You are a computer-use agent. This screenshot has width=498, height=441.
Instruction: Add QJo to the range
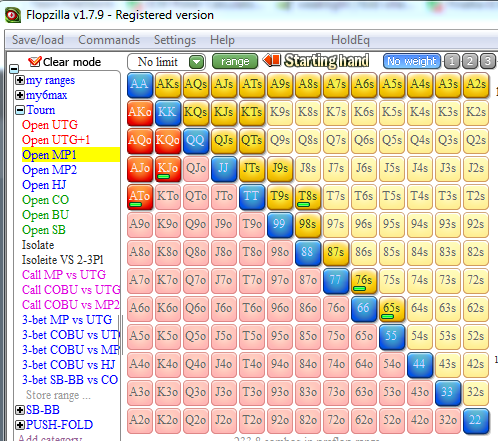(196, 169)
